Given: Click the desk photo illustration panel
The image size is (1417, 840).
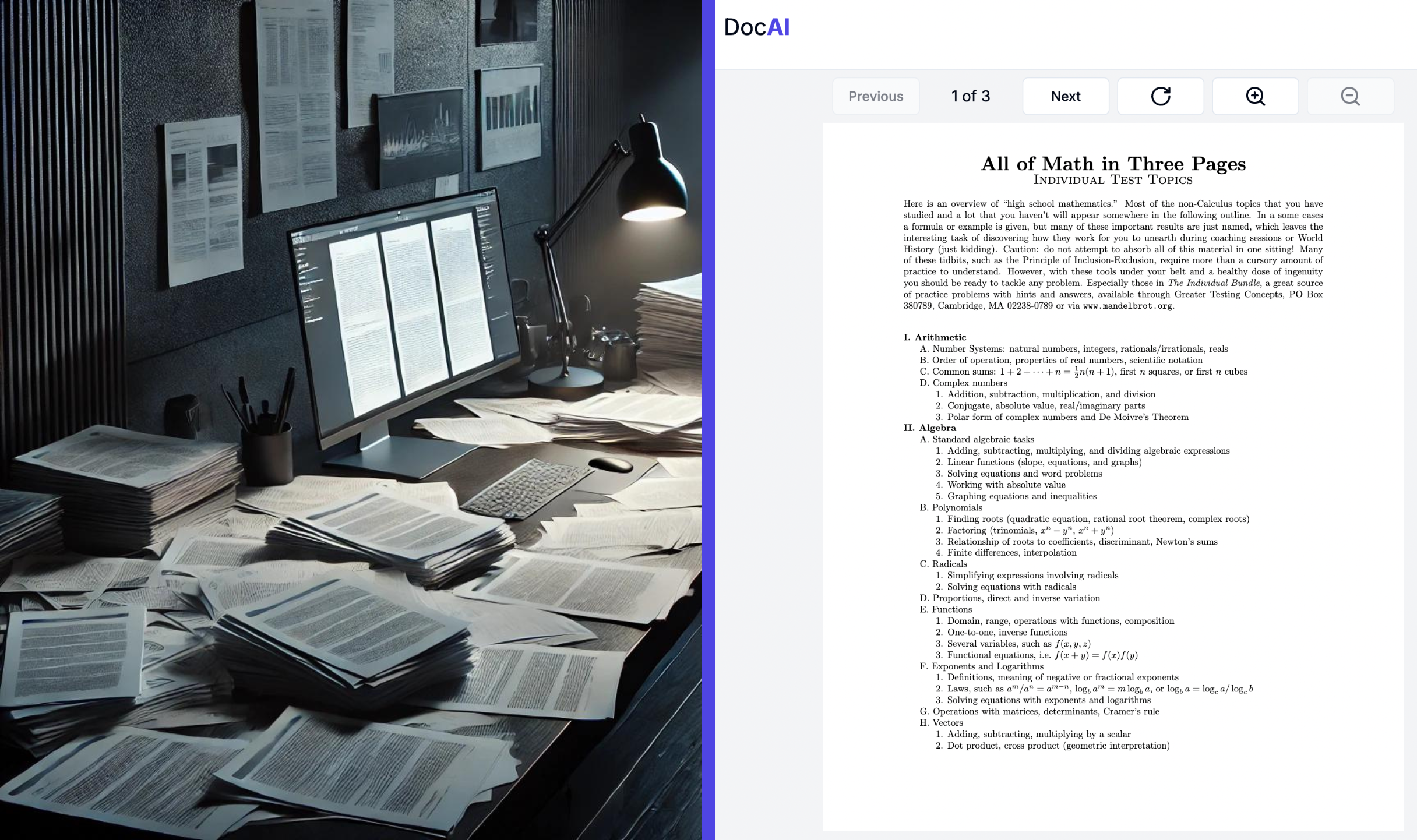Looking at the screenshot, I should (350, 419).
